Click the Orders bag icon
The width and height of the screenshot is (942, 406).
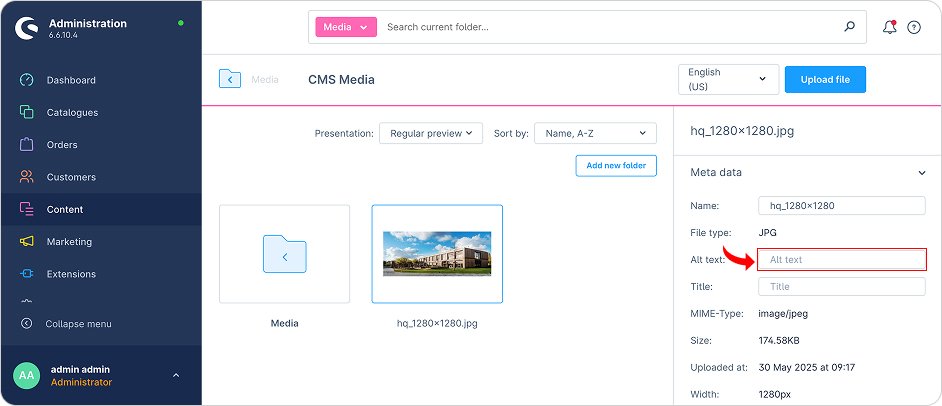point(26,145)
